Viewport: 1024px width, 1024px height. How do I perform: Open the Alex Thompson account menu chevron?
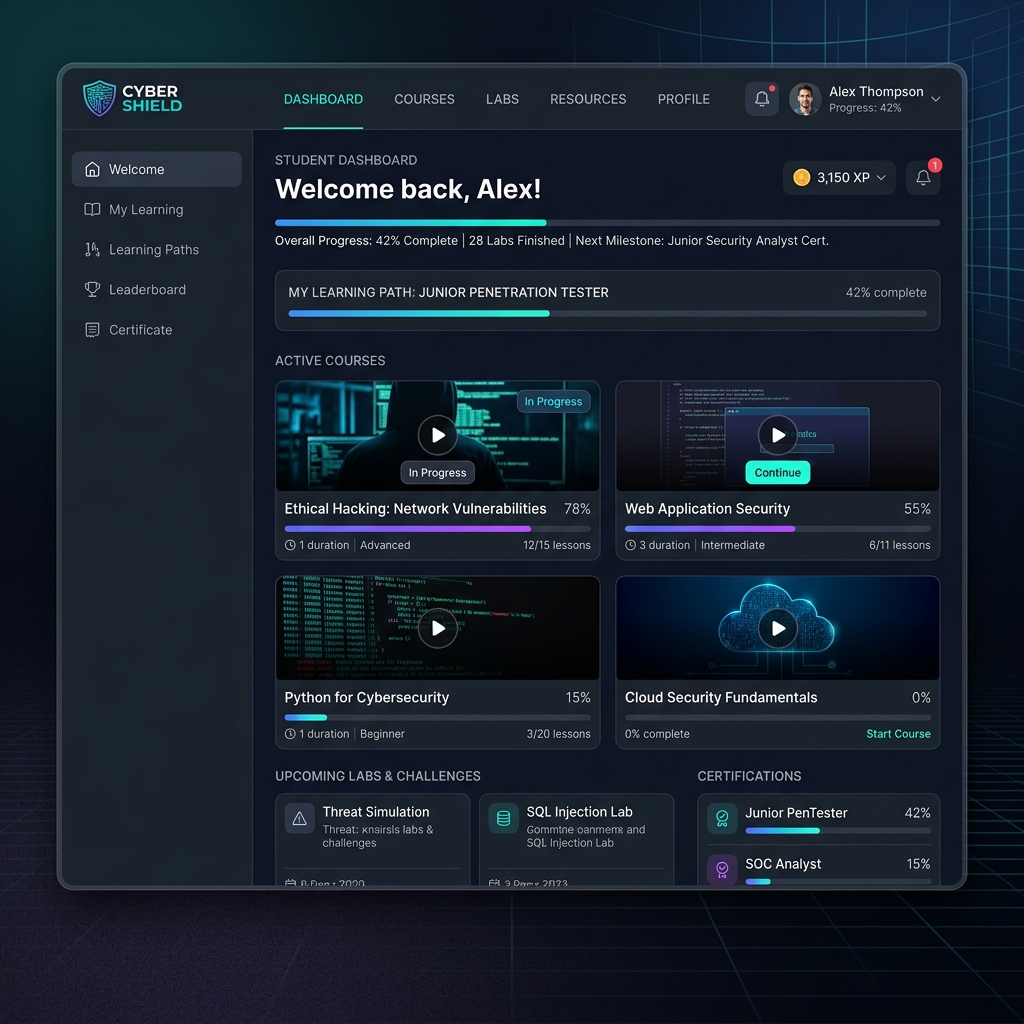coord(936,99)
